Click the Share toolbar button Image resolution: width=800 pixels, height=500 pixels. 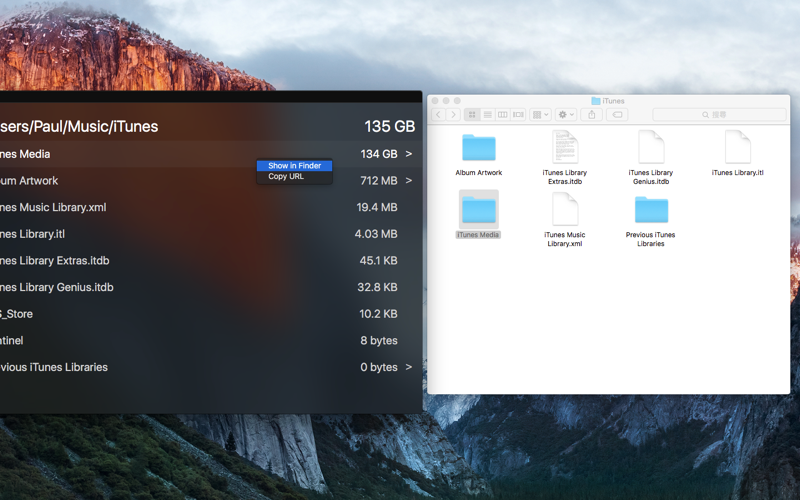tap(592, 115)
